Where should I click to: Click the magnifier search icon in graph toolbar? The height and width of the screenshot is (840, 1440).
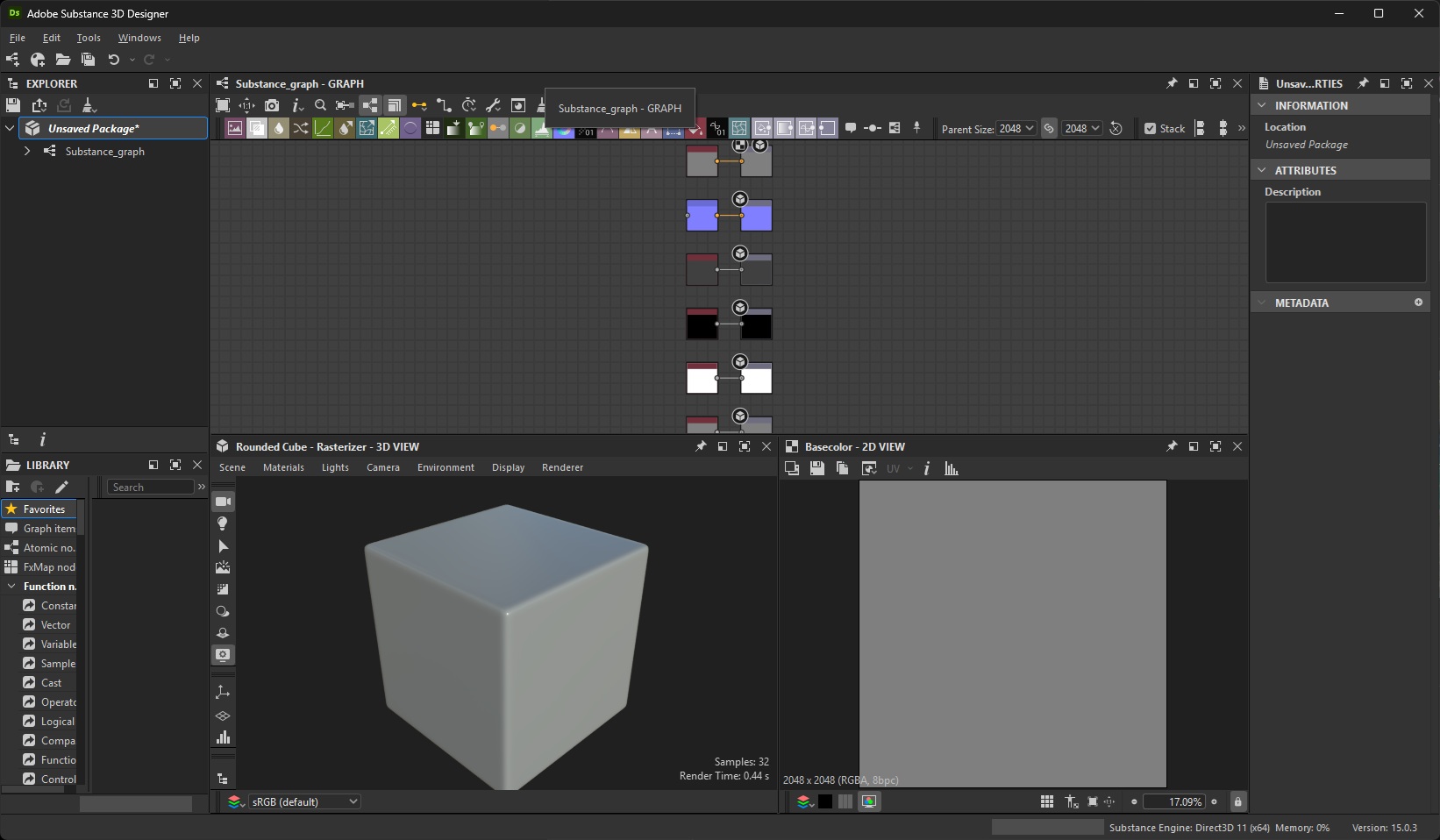321,105
